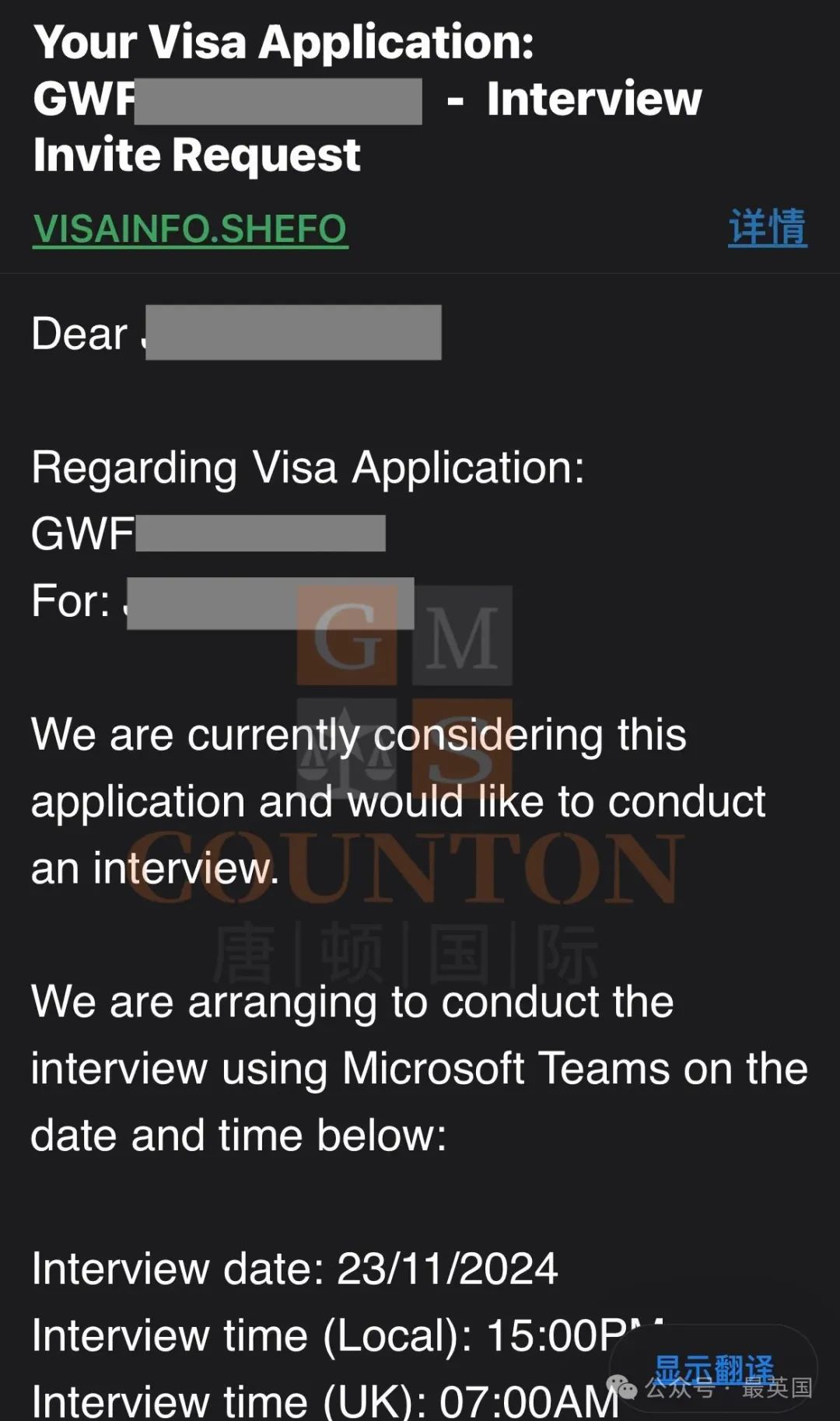Click the redacted GWF number in subject

[x=278, y=101]
